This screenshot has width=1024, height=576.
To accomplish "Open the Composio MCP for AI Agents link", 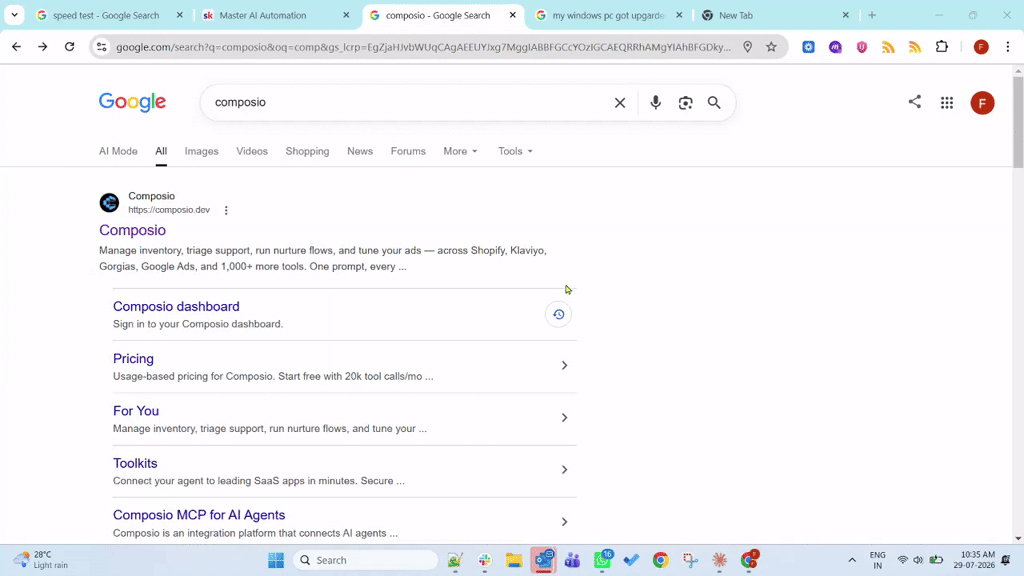I will coord(199,515).
